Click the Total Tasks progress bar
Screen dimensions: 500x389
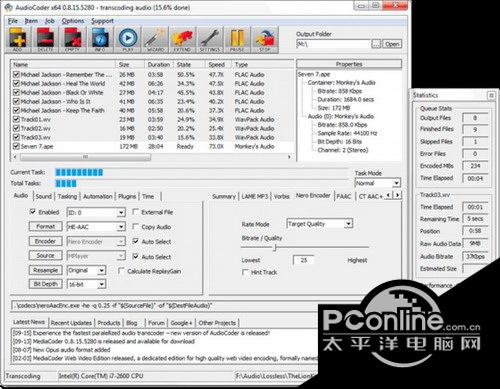click(201, 183)
